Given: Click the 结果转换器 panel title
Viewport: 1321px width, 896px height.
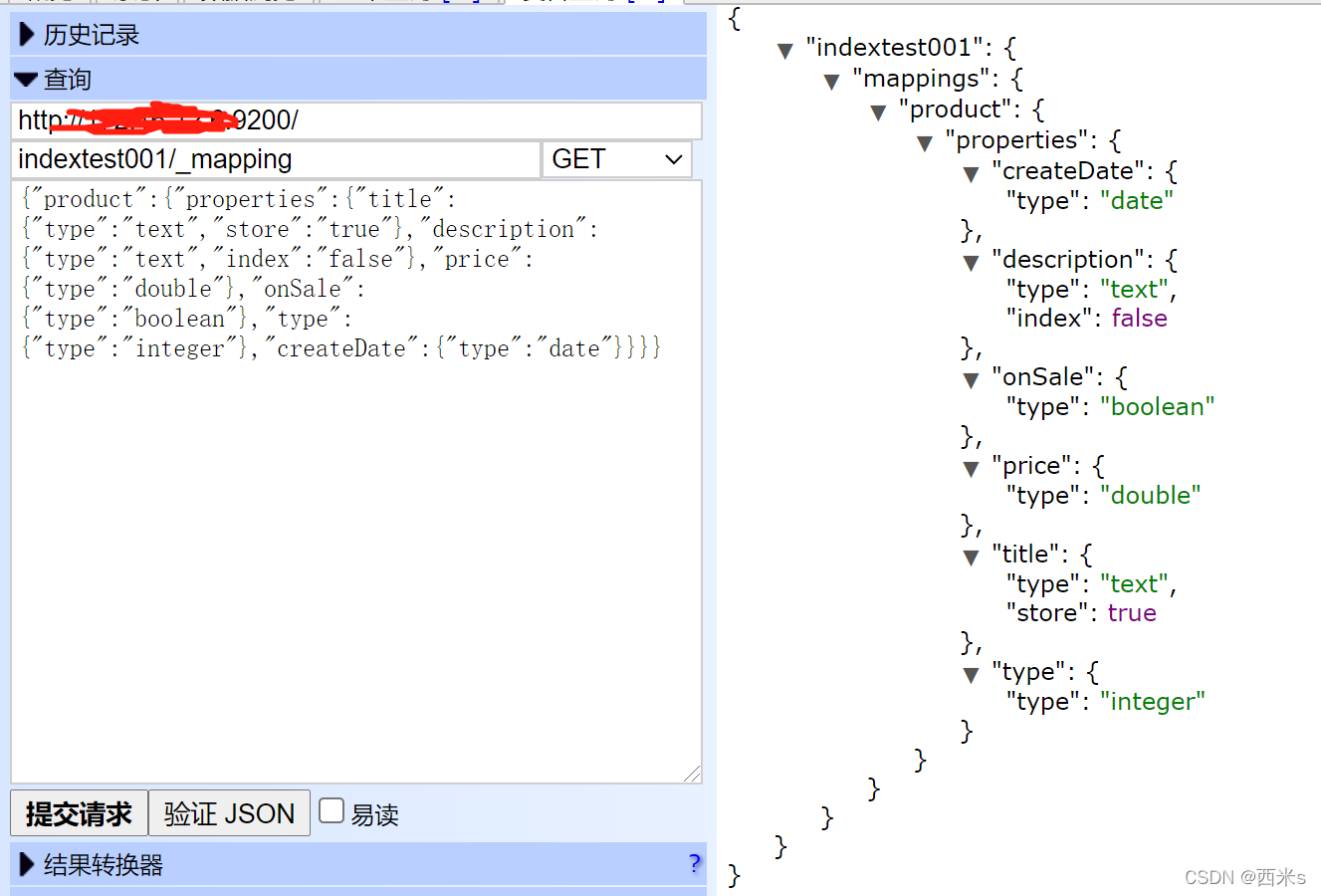Looking at the screenshot, I should click(104, 864).
